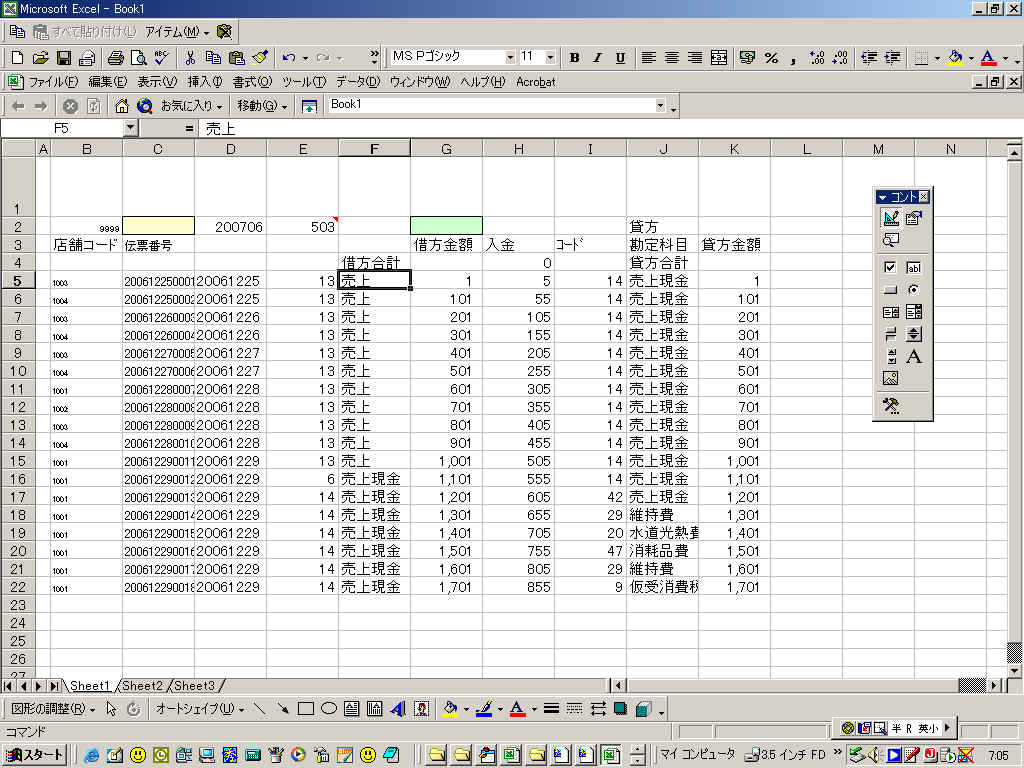Image resolution: width=1024 pixels, height=768 pixels.
Task: Print the sheet using the printer icon
Action: coord(115,57)
